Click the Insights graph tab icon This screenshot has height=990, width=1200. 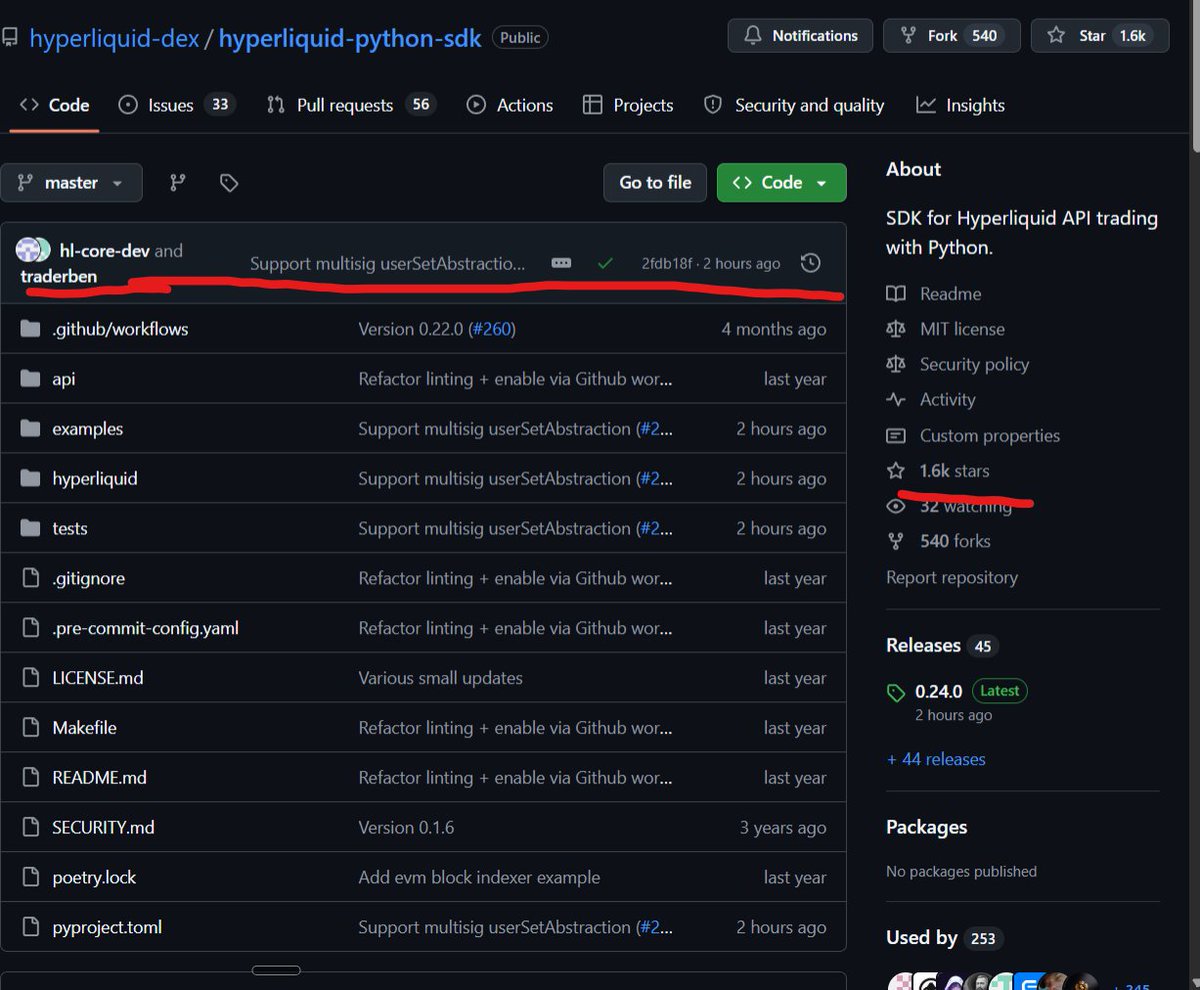click(926, 105)
